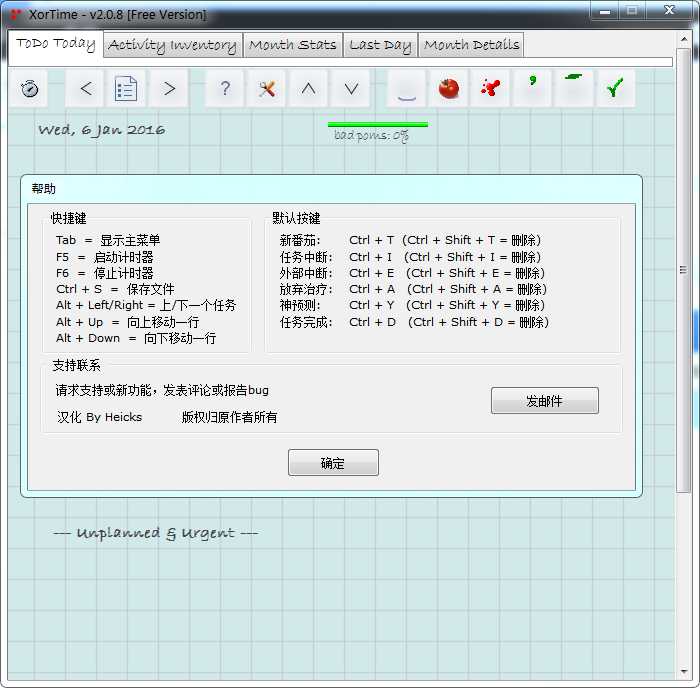Open the Activity Inventory tab
Image resolution: width=700 pixels, height=688 pixels.
point(173,45)
